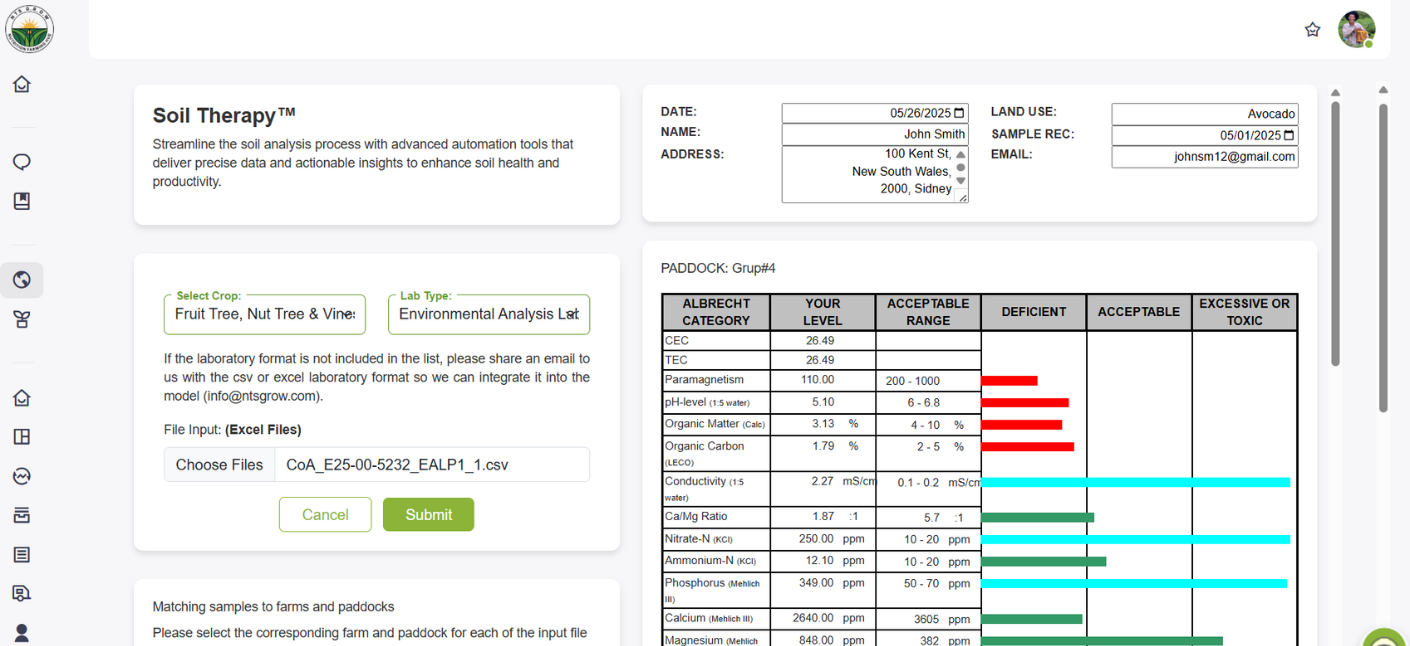Image resolution: width=1410 pixels, height=646 pixels.
Task: Click the page vertical scrollbar
Action: [x=1383, y=258]
